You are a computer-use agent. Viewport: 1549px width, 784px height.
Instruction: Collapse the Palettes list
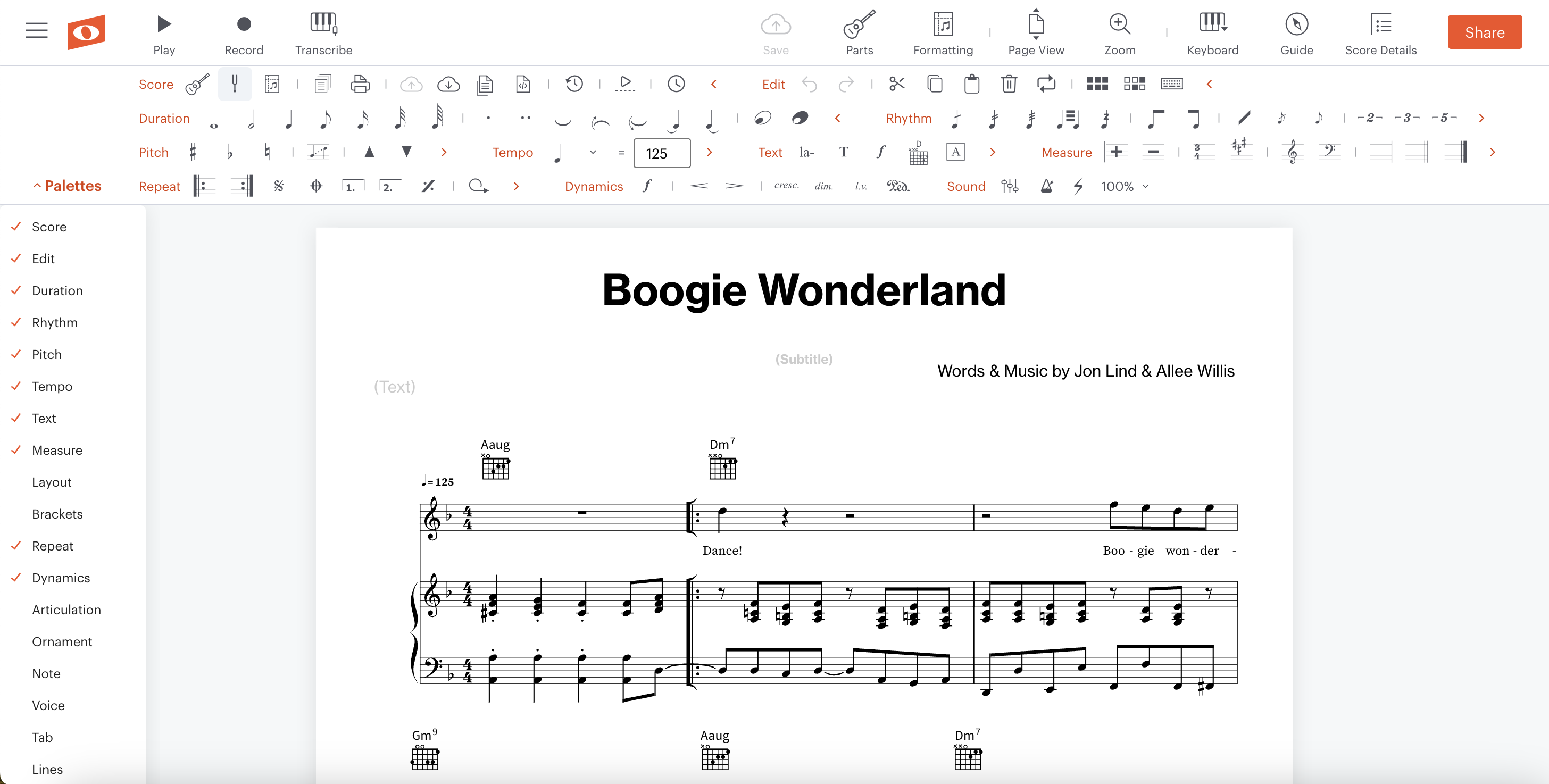(x=66, y=186)
